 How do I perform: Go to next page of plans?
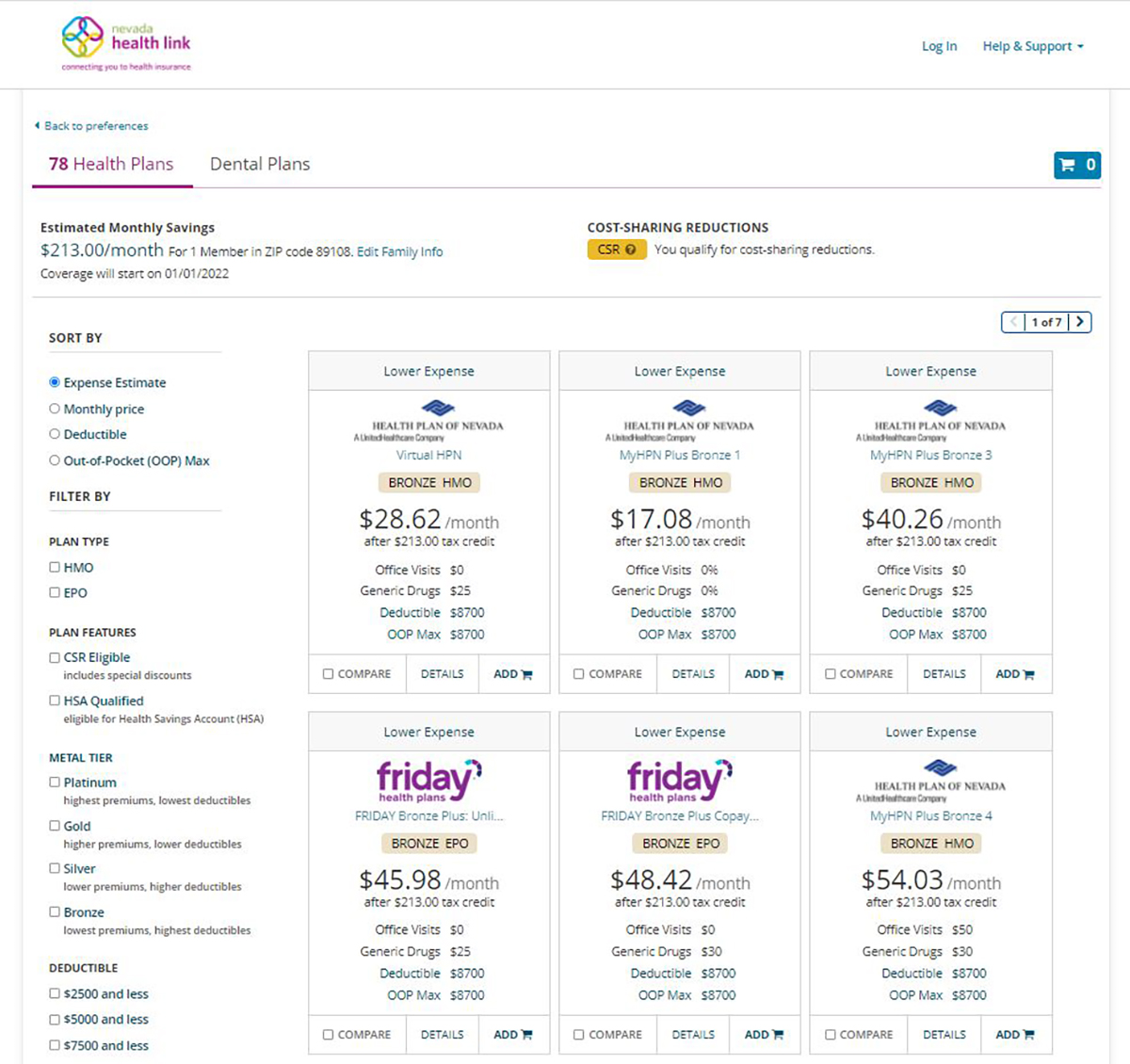1080,322
